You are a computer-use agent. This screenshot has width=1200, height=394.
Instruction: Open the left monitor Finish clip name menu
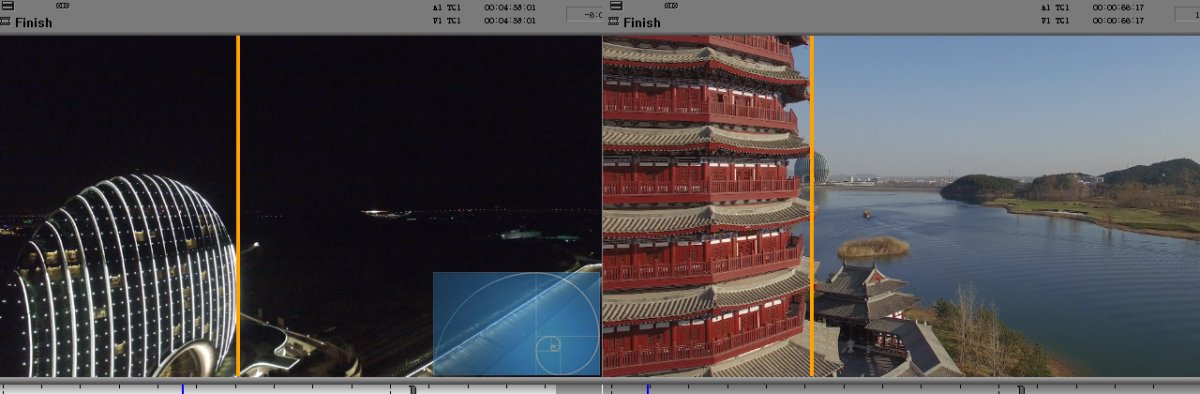point(33,23)
